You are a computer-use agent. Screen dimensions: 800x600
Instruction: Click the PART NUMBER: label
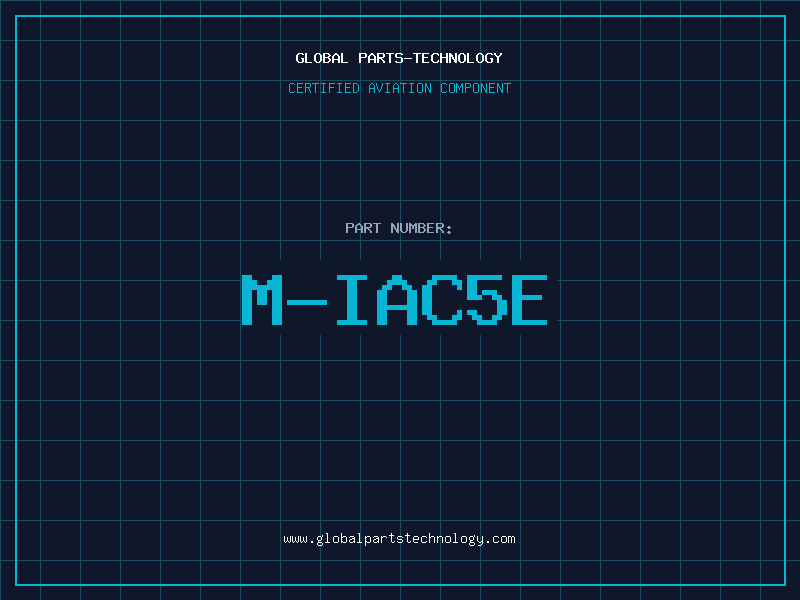[x=399, y=228]
